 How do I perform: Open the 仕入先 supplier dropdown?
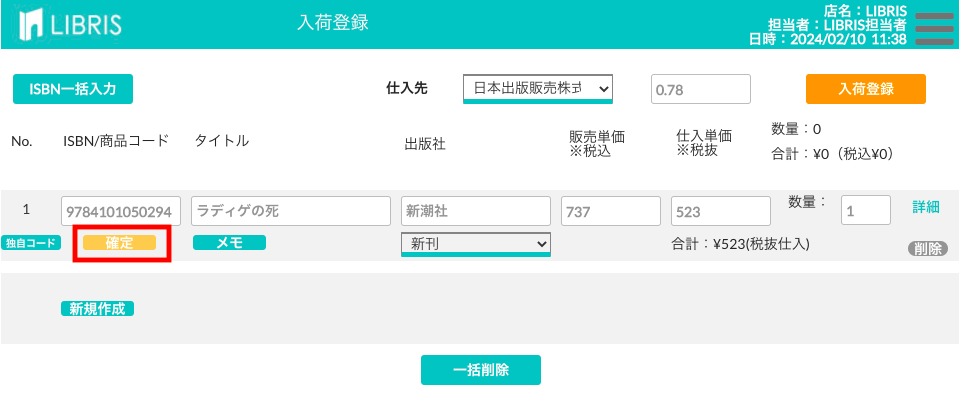538,89
